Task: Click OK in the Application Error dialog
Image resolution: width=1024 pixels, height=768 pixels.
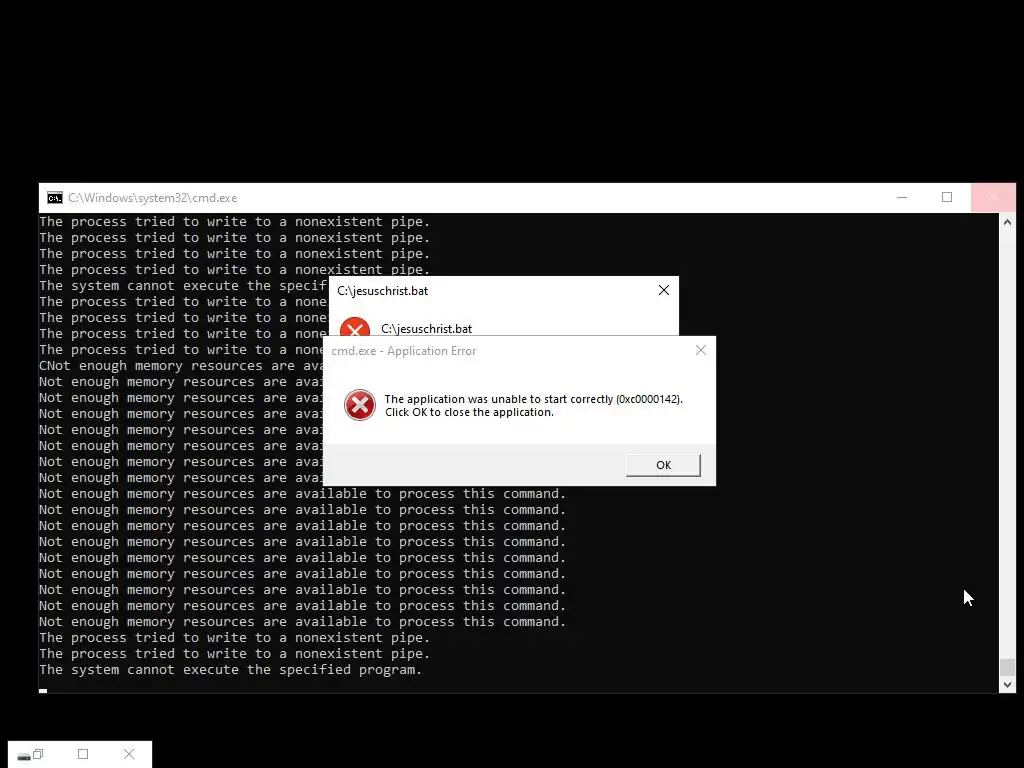Action: click(x=663, y=465)
